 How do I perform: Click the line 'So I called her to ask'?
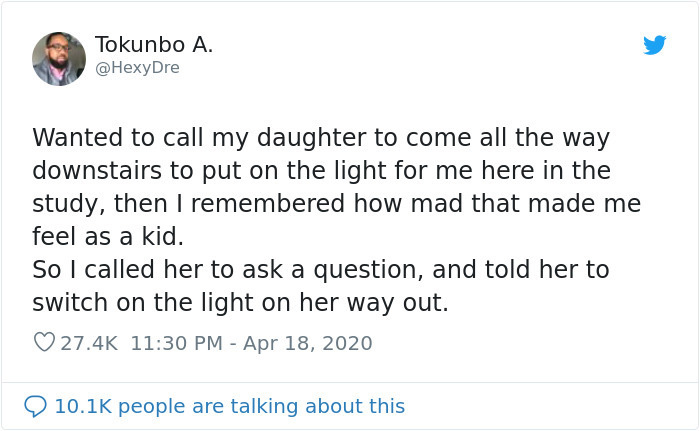pos(320,269)
